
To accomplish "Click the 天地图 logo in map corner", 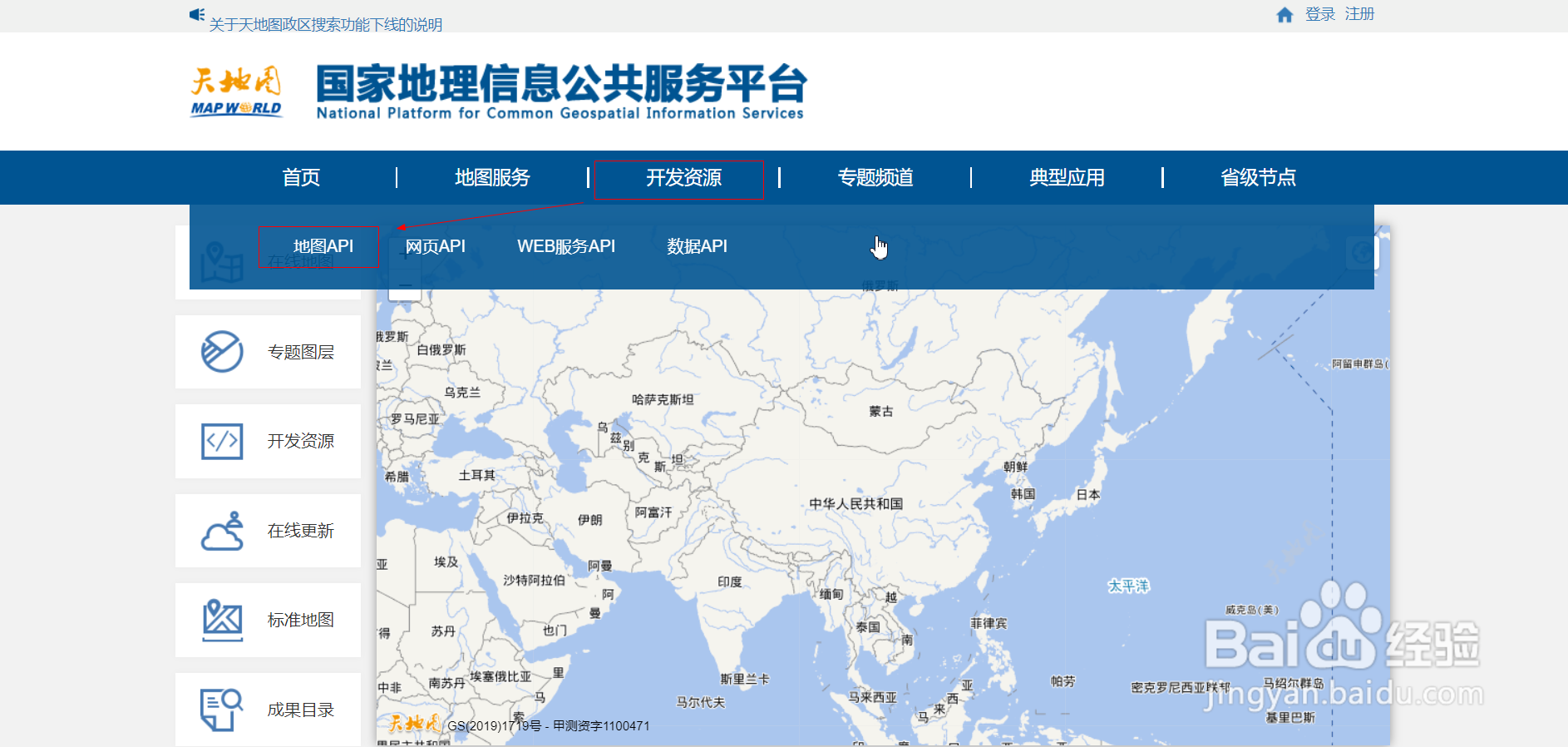I will (x=414, y=723).
